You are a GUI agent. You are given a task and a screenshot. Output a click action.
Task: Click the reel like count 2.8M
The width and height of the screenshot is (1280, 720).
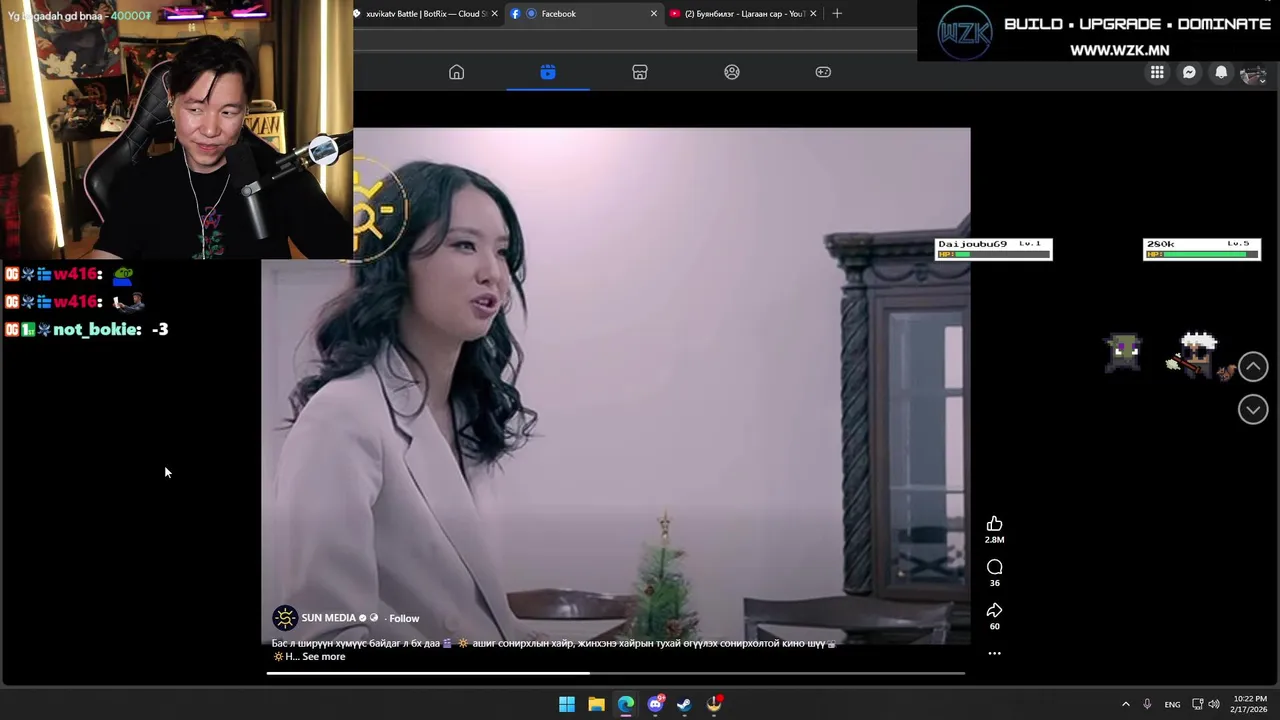pyautogui.click(x=994, y=540)
